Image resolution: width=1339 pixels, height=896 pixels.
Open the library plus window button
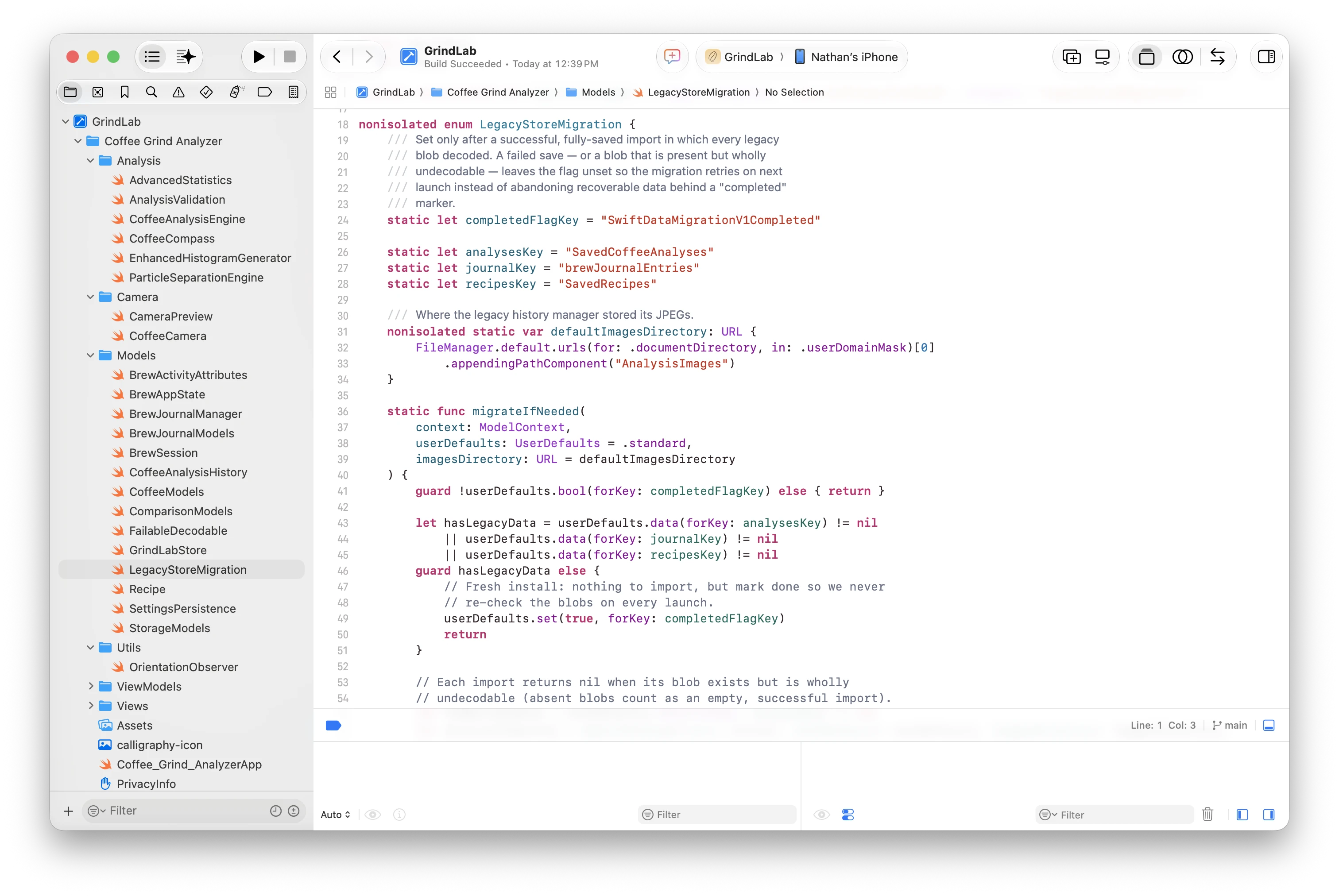(x=1072, y=57)
